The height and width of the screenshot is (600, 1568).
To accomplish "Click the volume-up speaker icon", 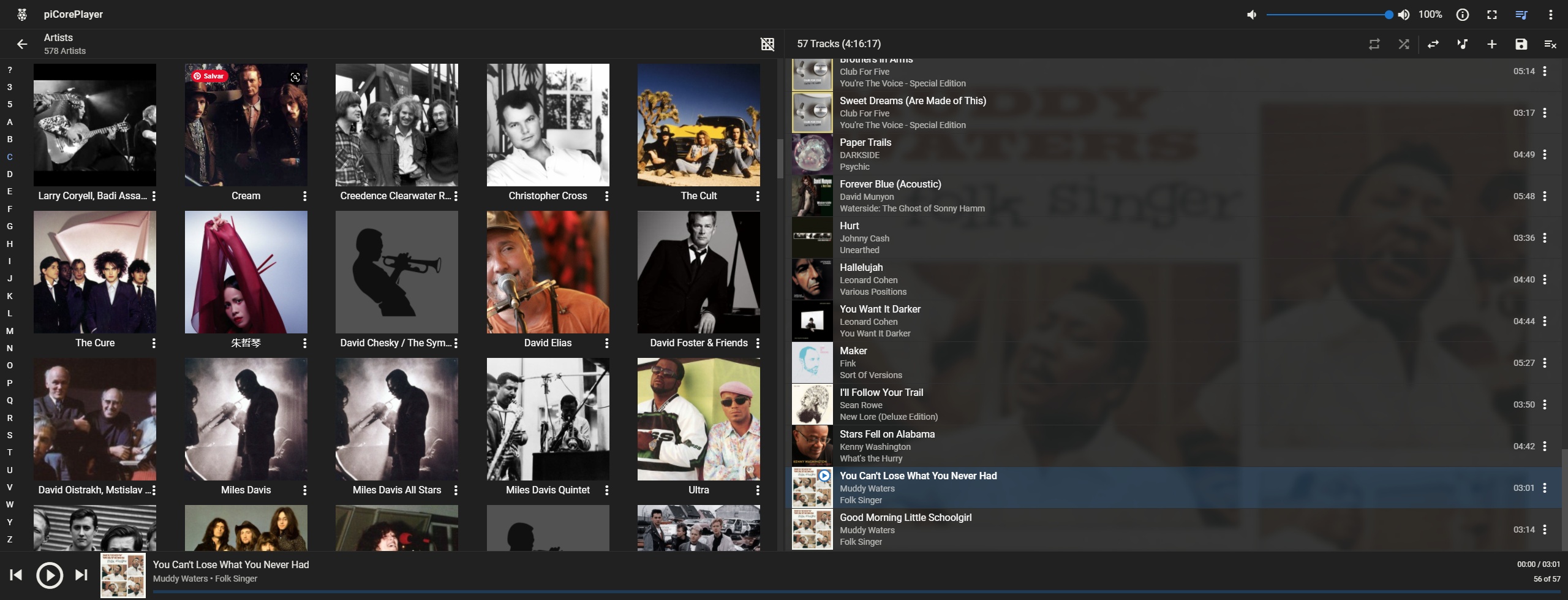I will (1404, 15).
